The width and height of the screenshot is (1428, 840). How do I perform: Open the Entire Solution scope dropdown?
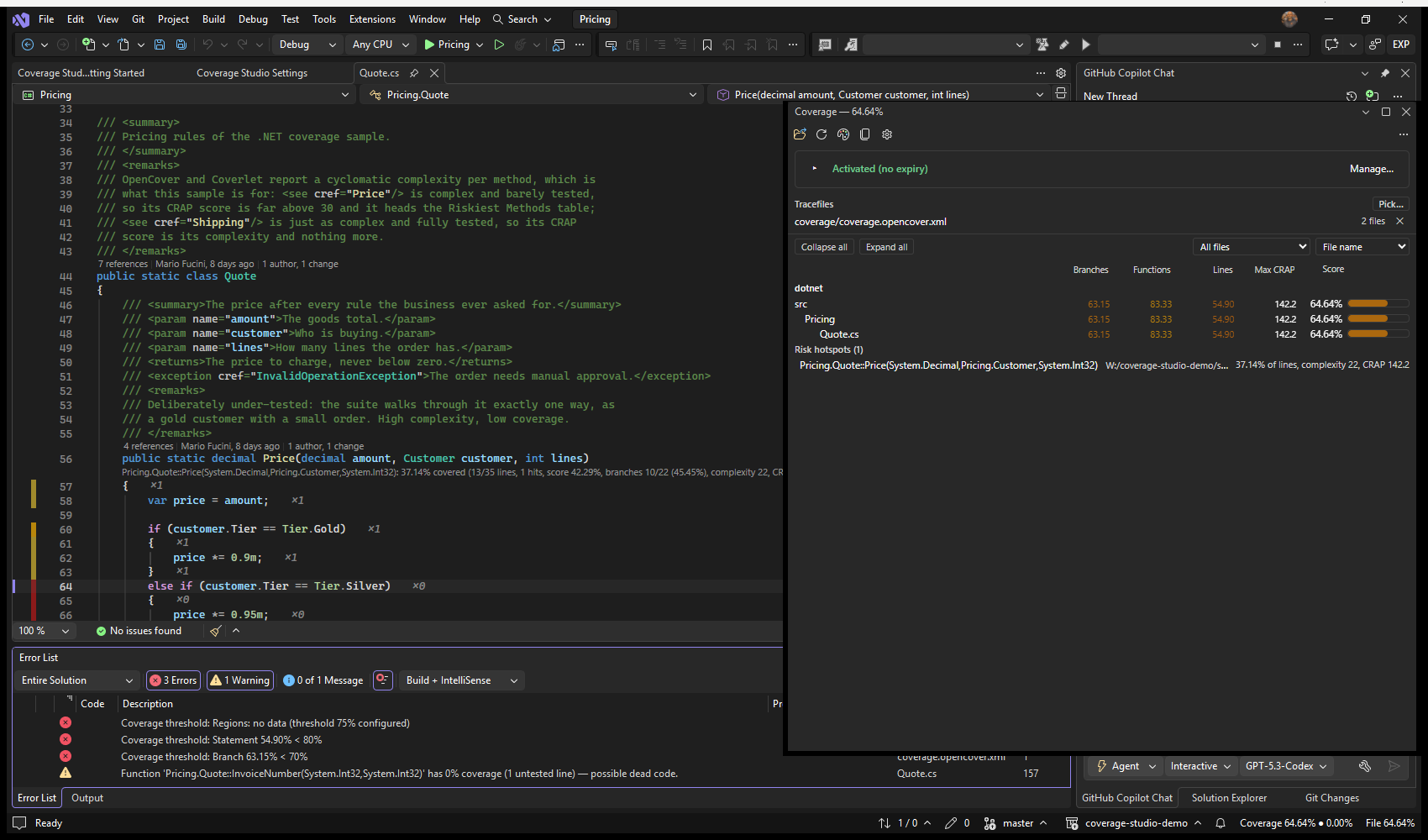click(77, 680)
